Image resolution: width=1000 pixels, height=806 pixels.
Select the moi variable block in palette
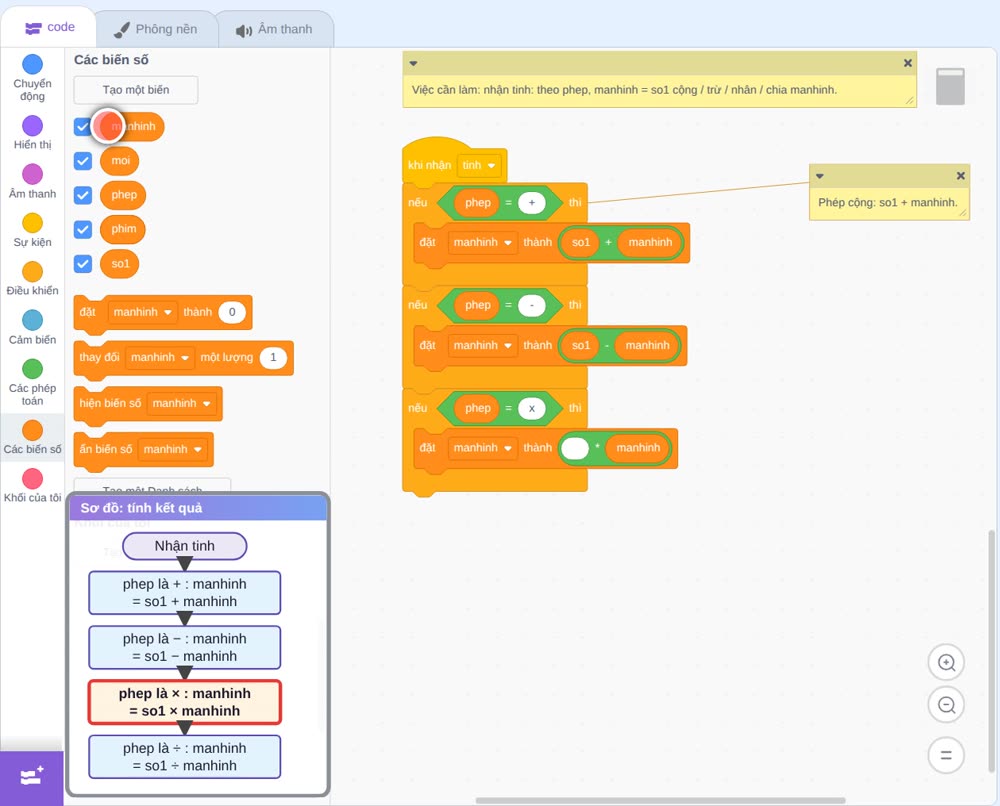coord(120,161)
